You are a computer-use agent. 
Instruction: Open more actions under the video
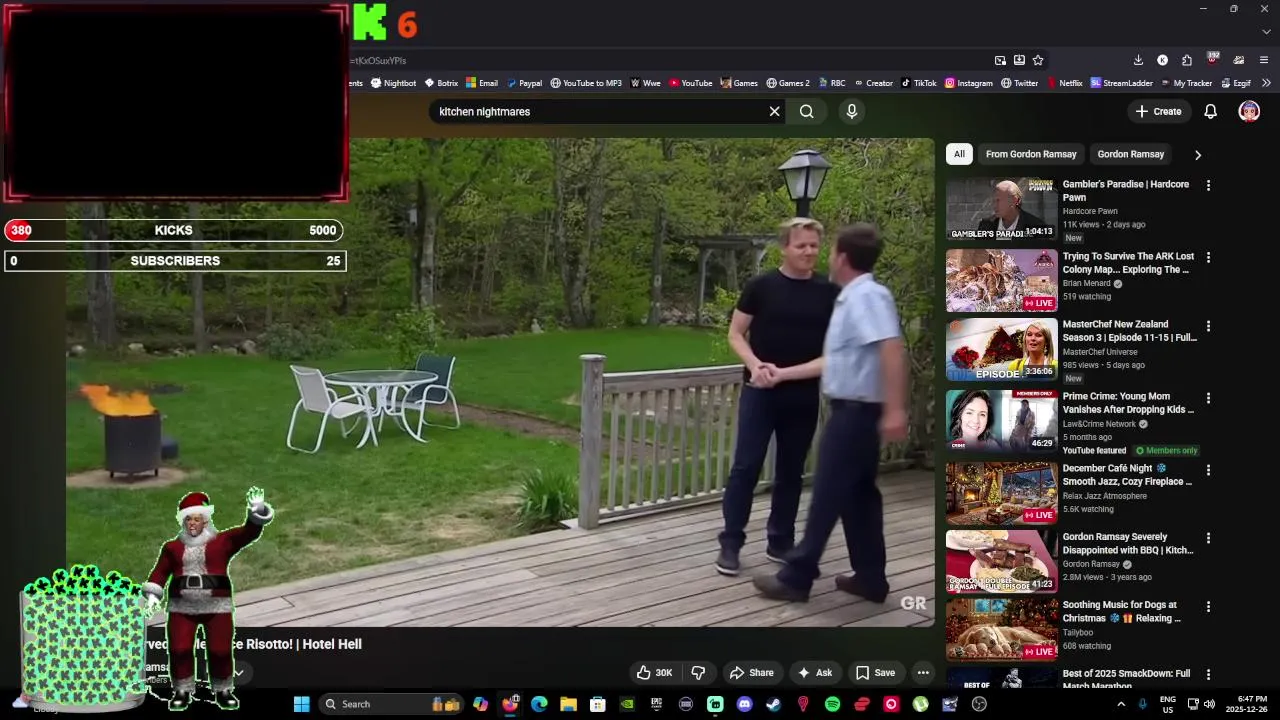point(923,673)
